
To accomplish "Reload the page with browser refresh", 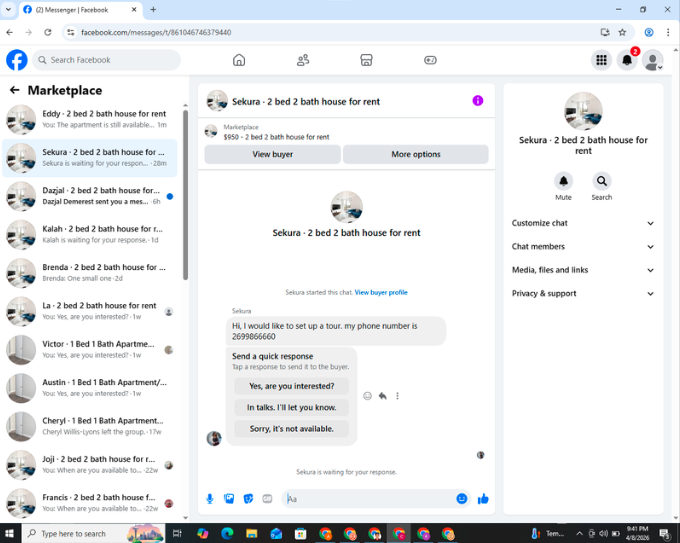I will 48,32.
